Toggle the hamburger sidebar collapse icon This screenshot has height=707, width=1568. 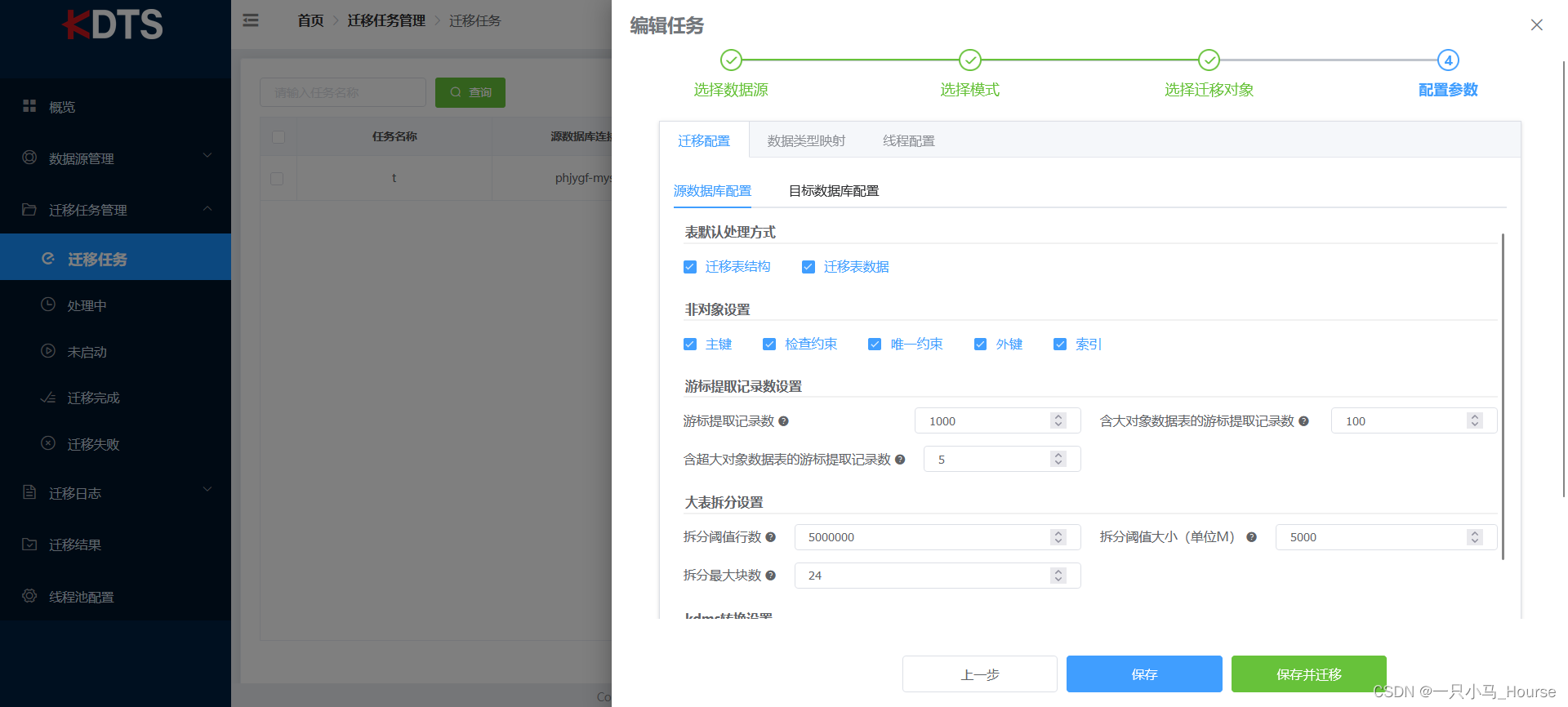click(x=251, y=20)
